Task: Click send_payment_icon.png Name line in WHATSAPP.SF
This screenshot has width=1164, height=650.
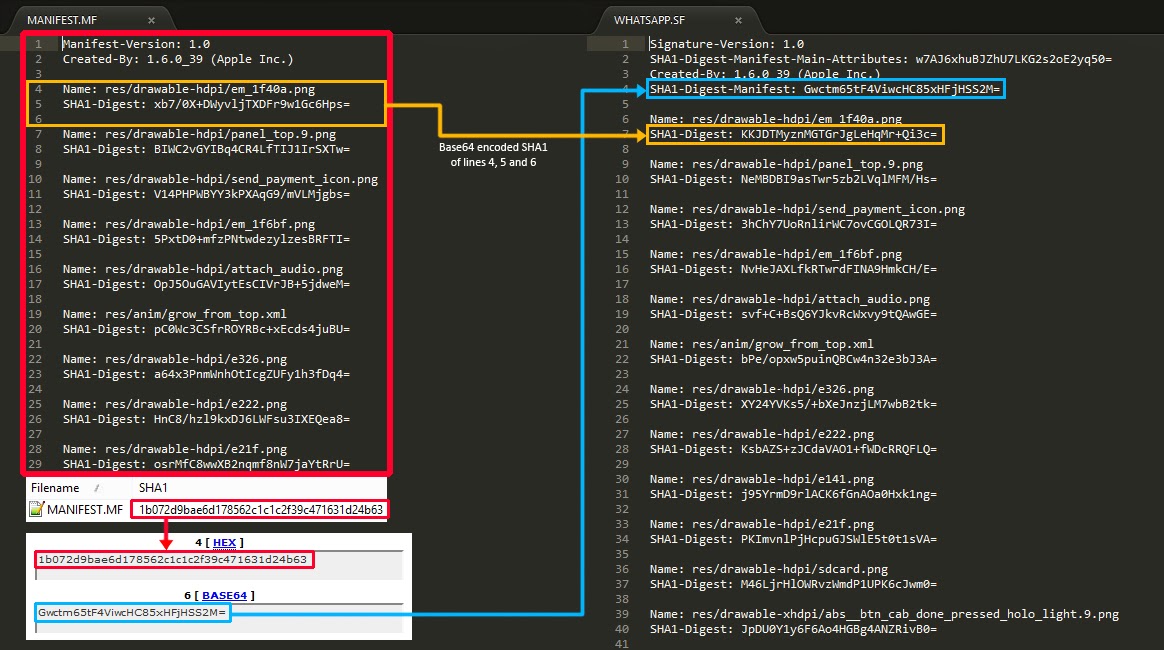Action: pyautogui.click(x=808, y=209)
